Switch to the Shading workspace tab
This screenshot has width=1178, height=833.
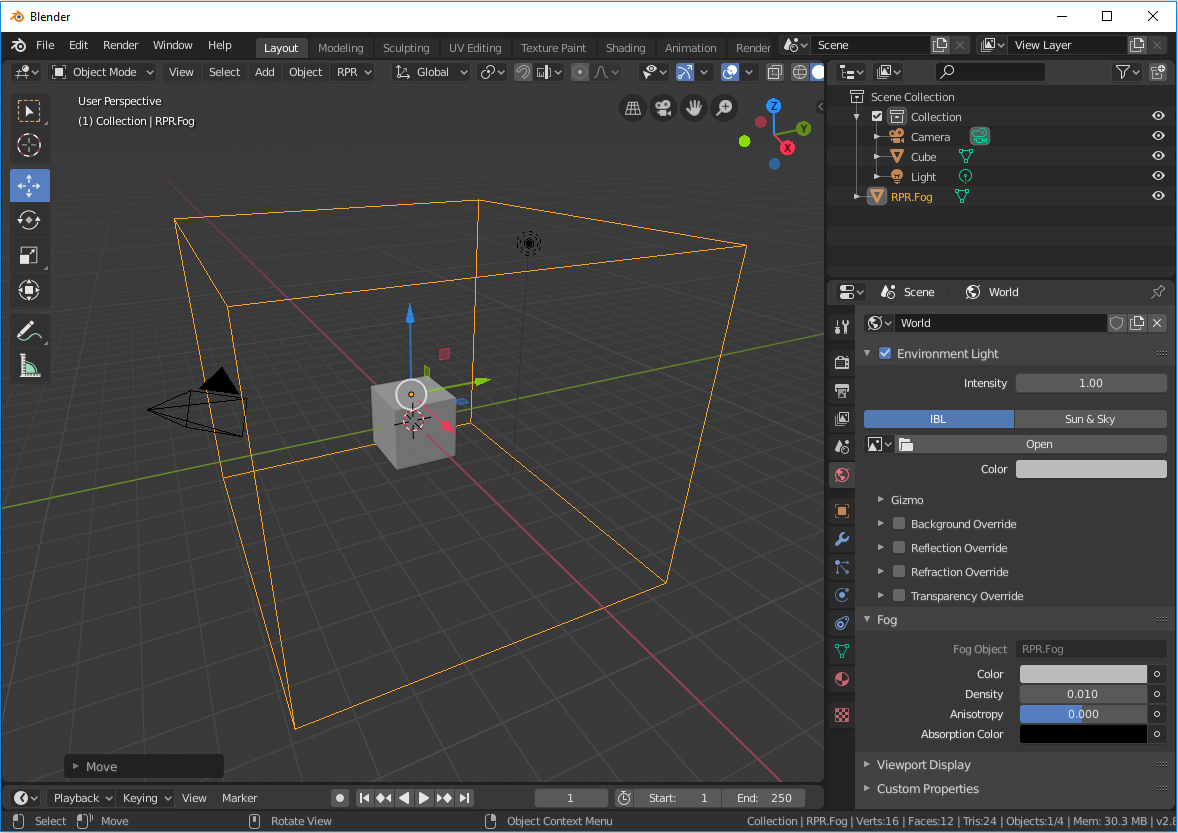point(625,47)
